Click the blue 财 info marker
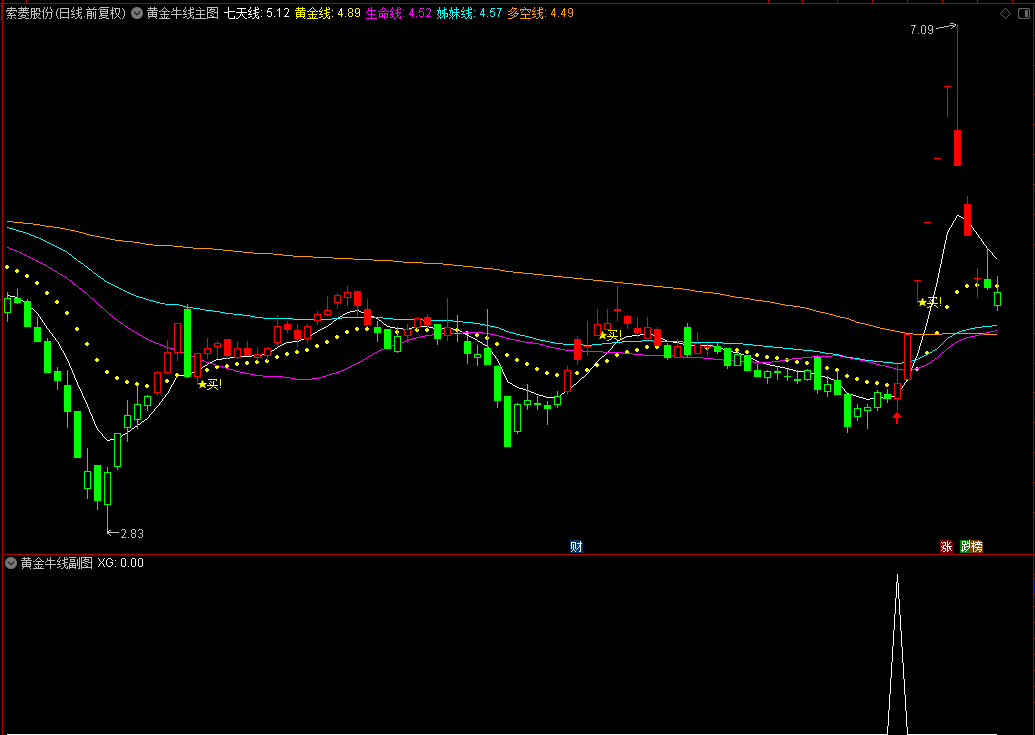The width and height of the screenshot is (1035, 735). (576, 546)
